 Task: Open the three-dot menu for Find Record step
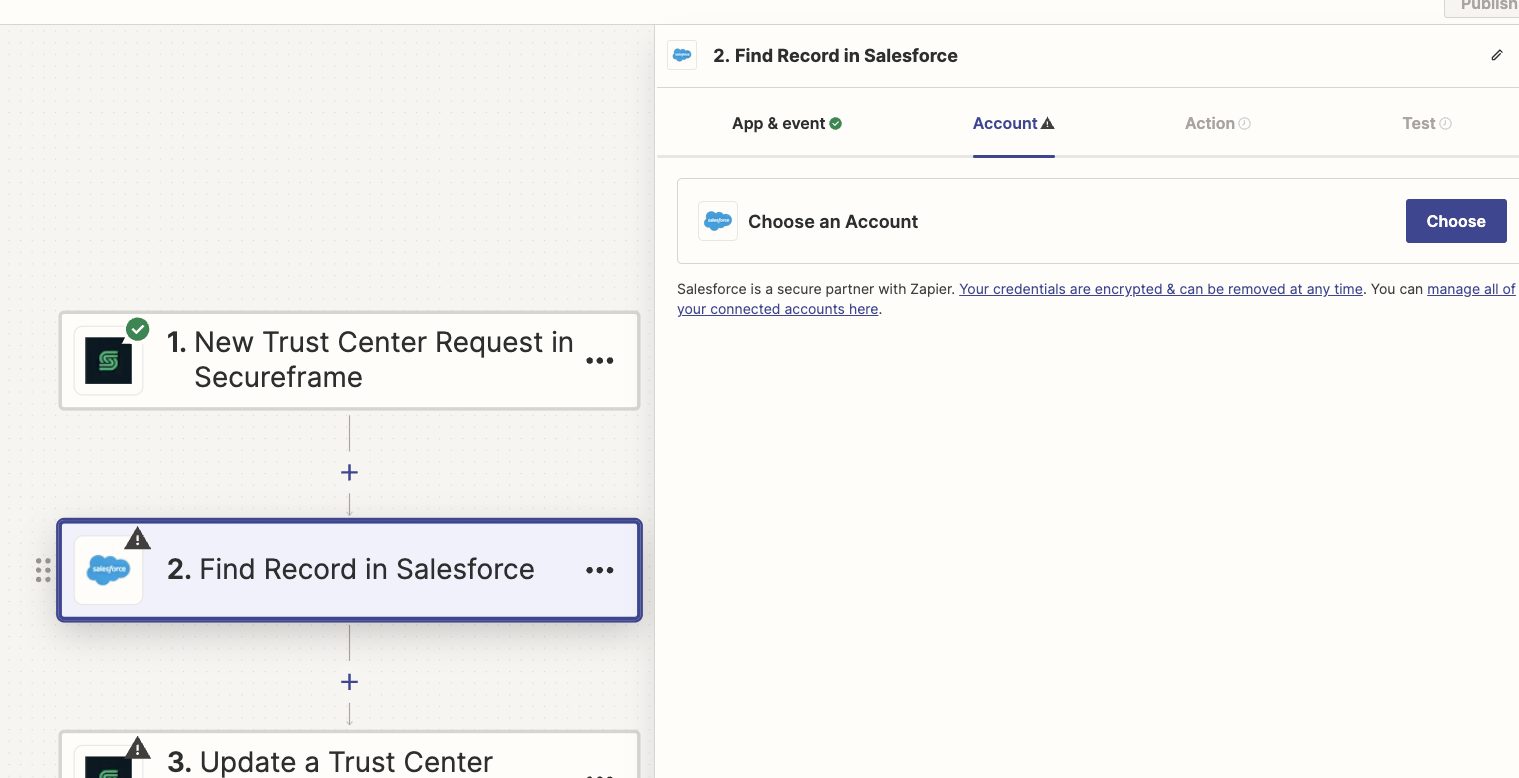coord(600,570)
